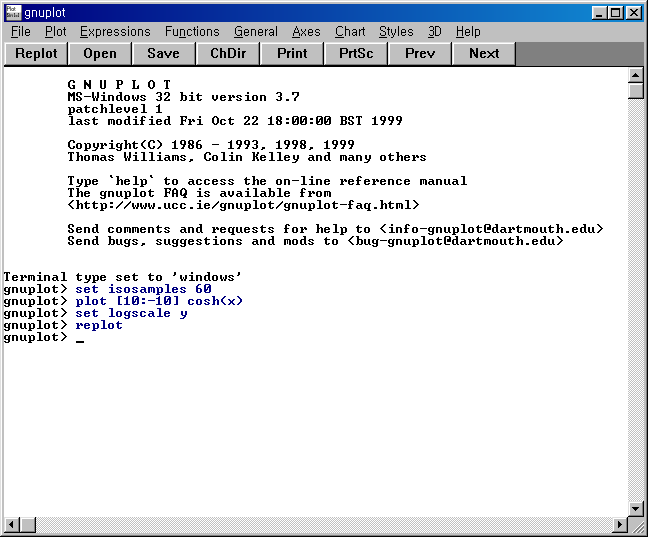The width and height of the screenshot is (648, 537).
Task: Click the info-gnuplot@dartmouth.edu address
Action: (x=491, y=229)
